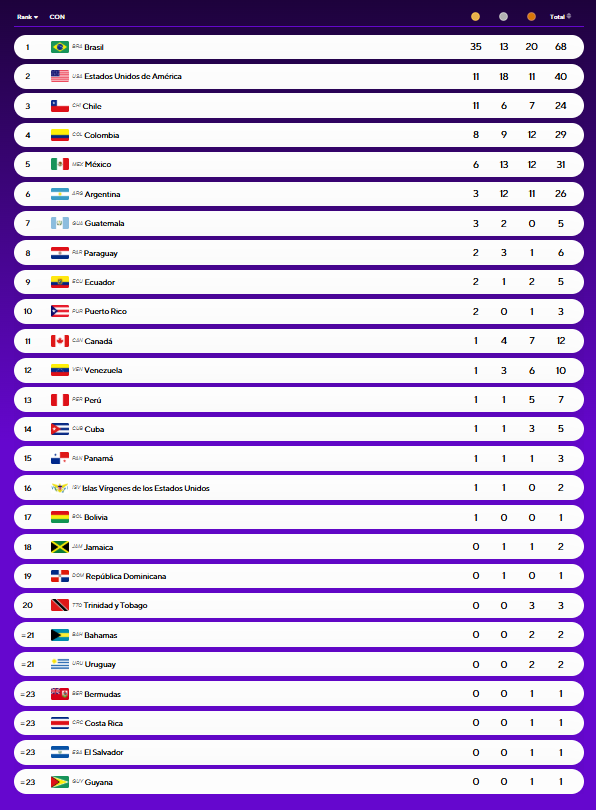Open the Estados Unidos de América row

(299, 76)
